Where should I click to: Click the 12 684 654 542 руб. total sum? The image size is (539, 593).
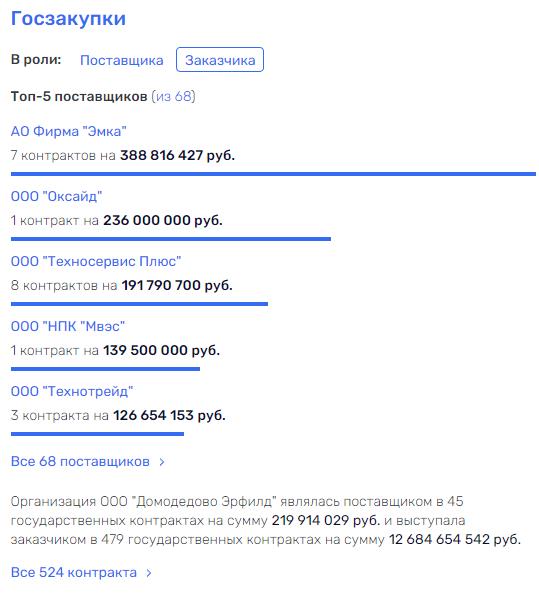455,539
